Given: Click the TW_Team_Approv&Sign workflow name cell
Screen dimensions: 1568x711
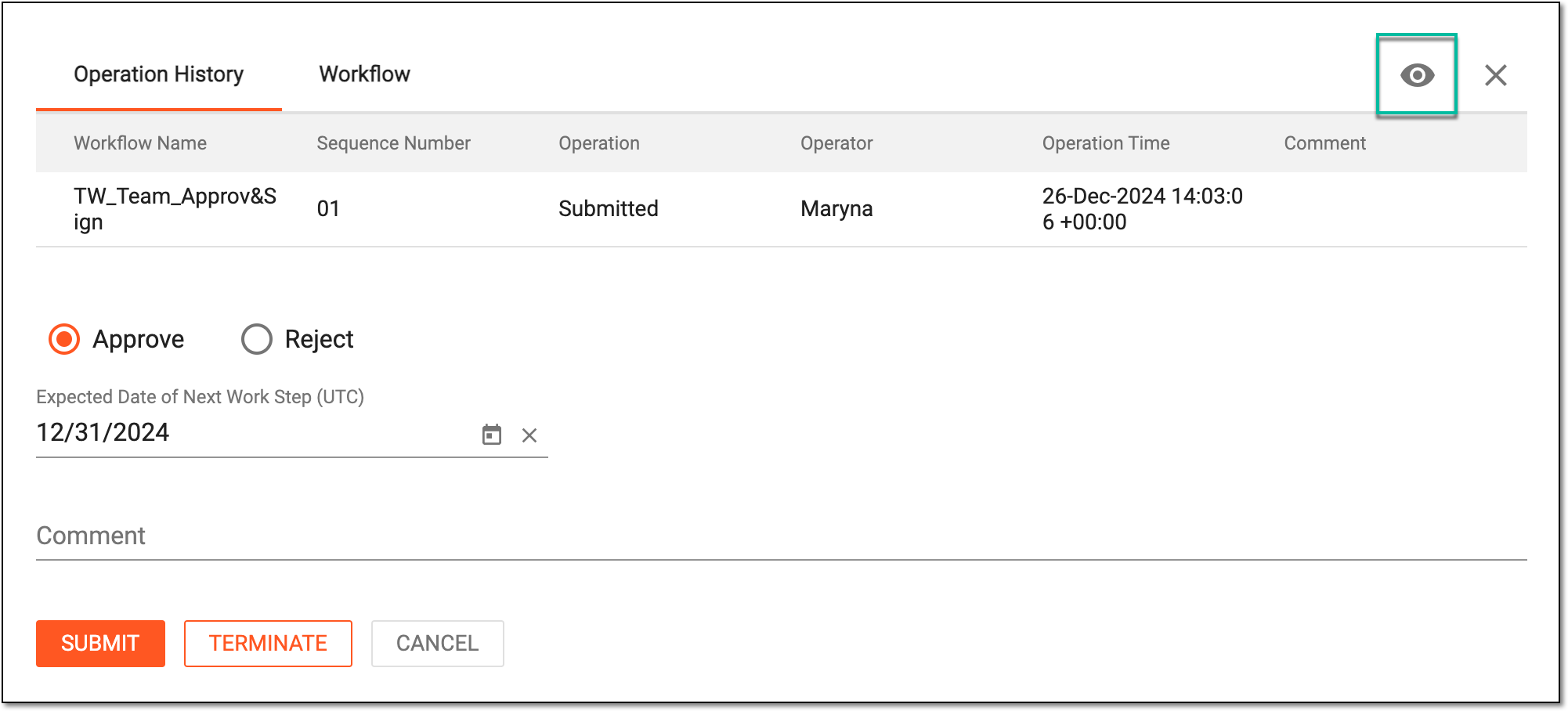Looking at the screenshot, I should (x=175, y=209).
